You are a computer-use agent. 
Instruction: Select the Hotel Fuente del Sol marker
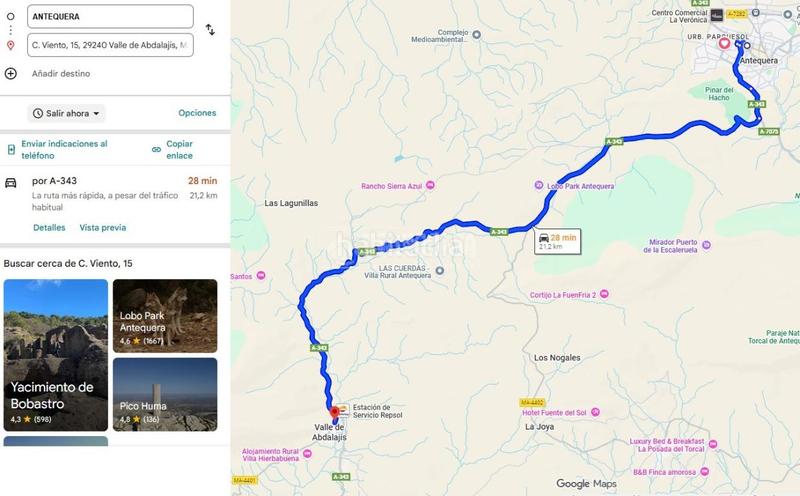(595, 412)
